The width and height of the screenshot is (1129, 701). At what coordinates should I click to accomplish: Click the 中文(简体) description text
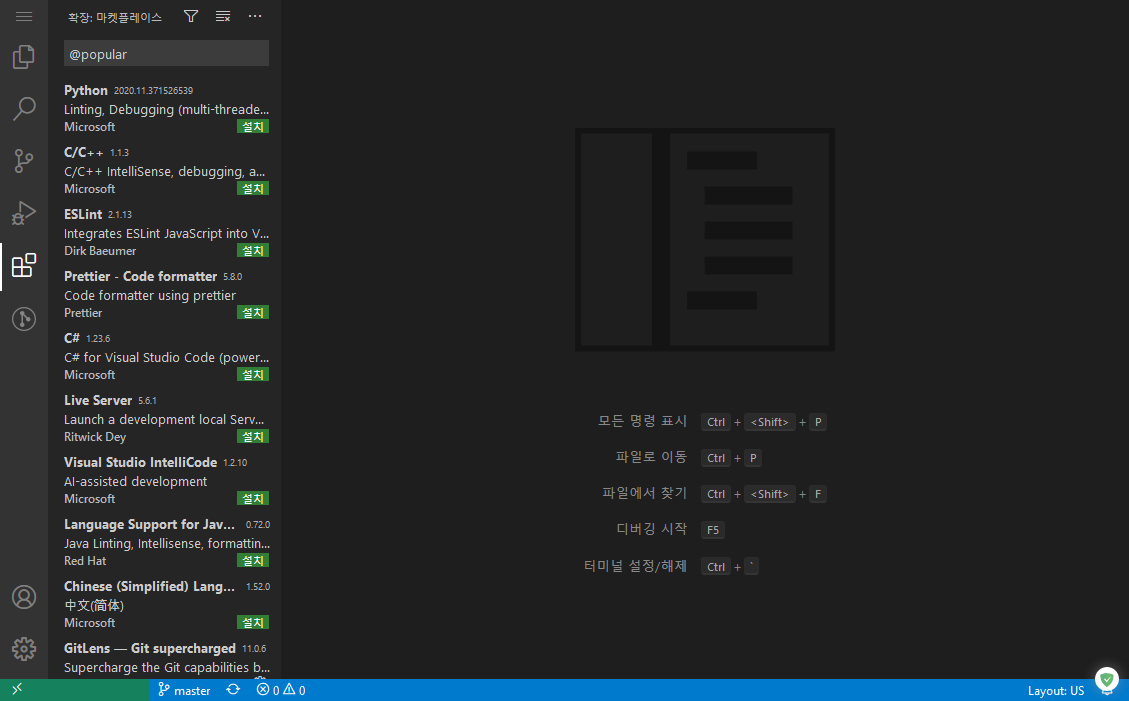click(94, 605)
